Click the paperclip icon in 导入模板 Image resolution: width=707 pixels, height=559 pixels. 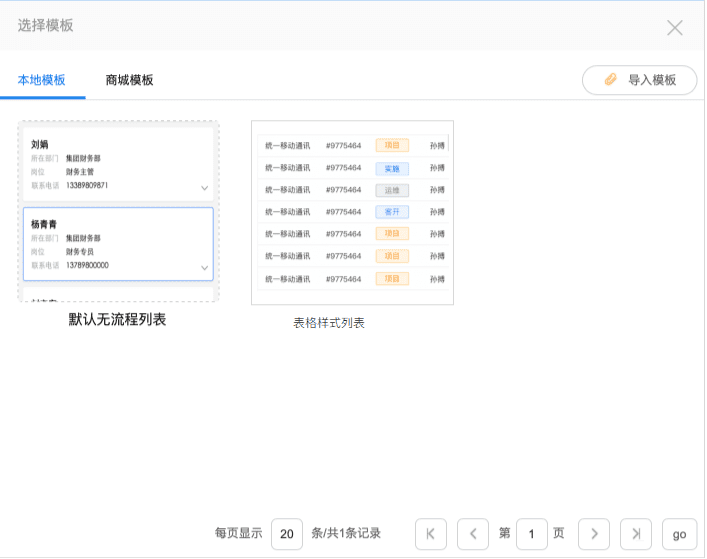tap(610, 80)
